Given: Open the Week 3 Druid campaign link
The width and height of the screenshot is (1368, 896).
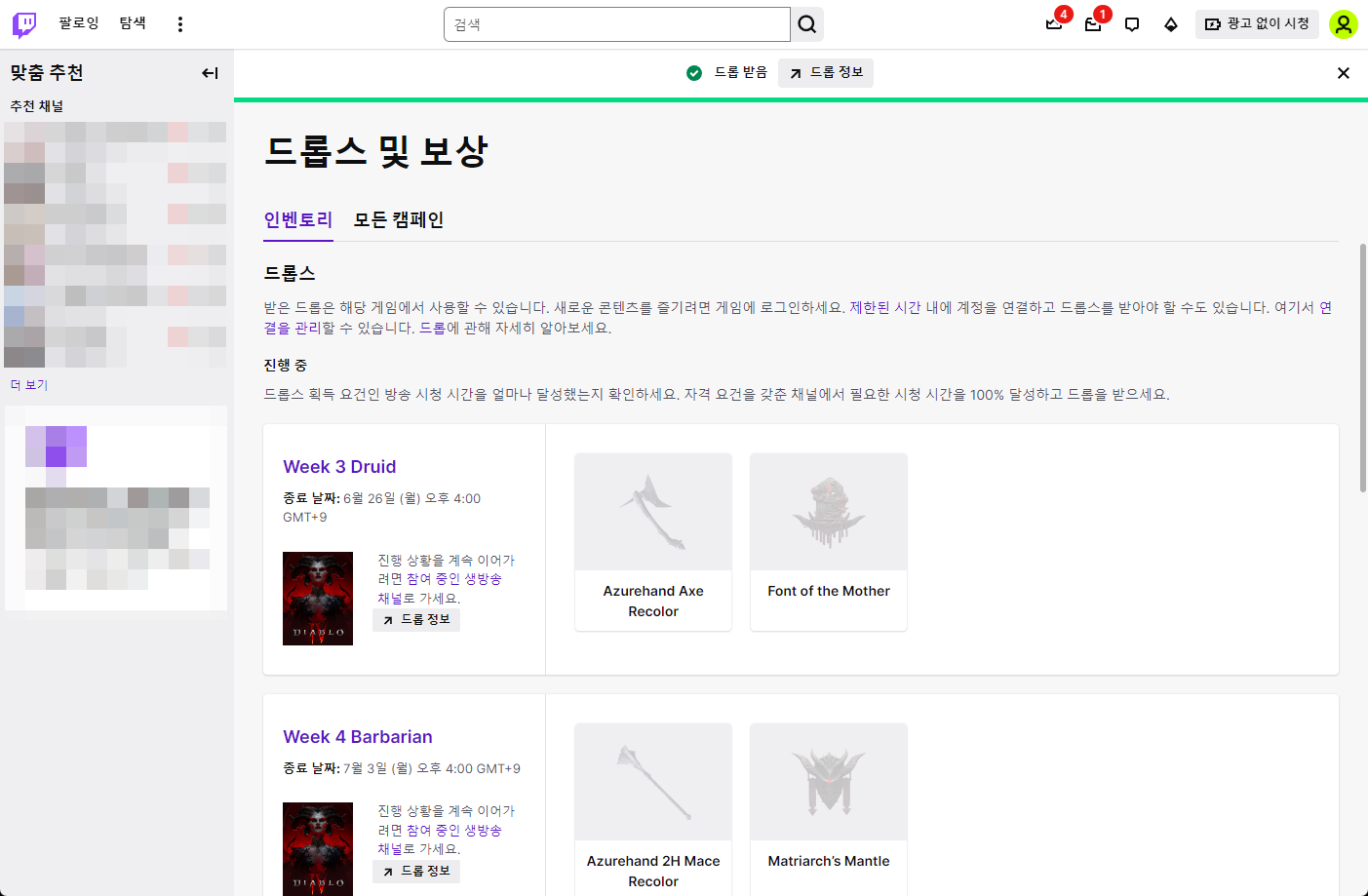Looking at the screenshot, I should [x=339, y=467].
